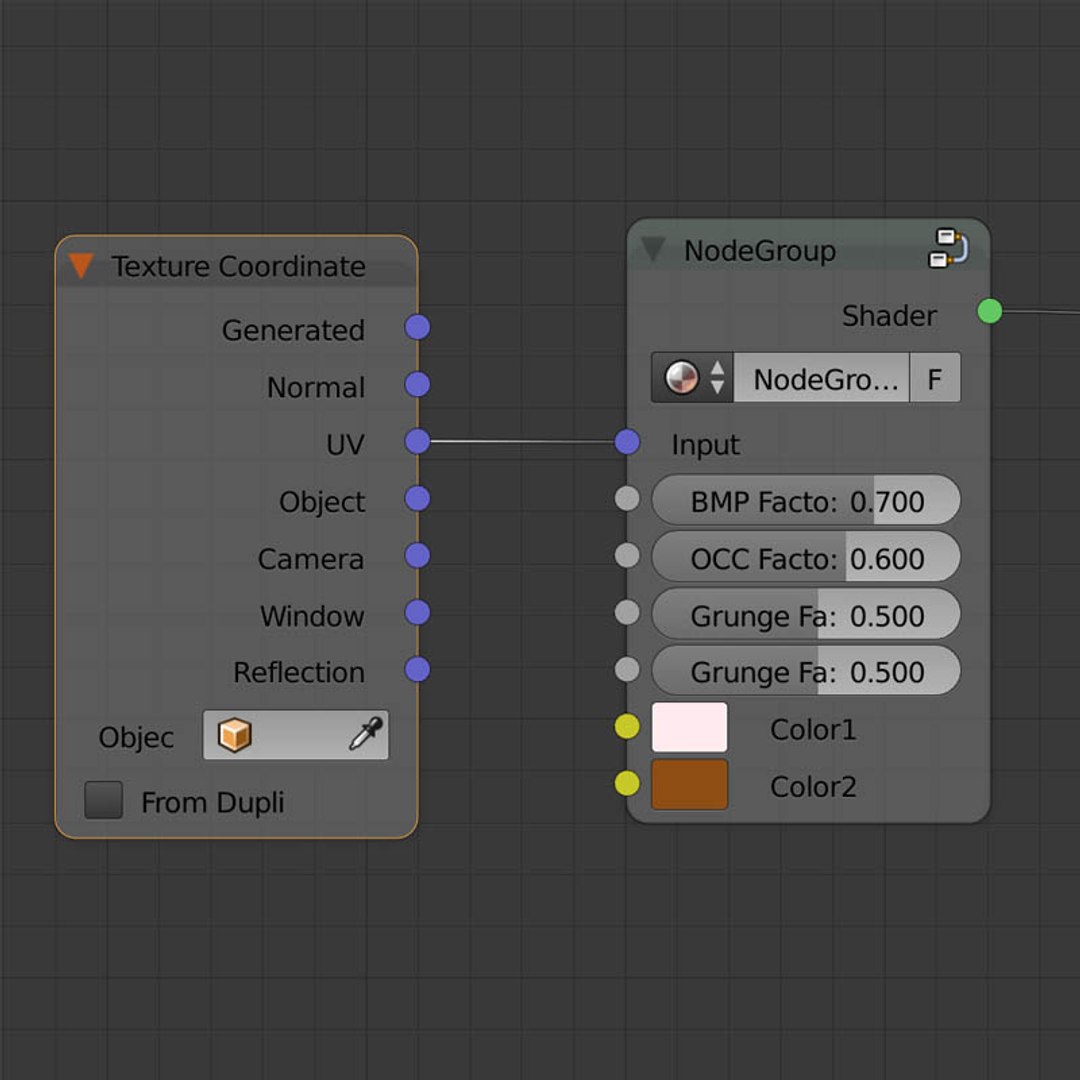
Task: Click the Color1 yellow input socket
Action: [x=627, y=728]
